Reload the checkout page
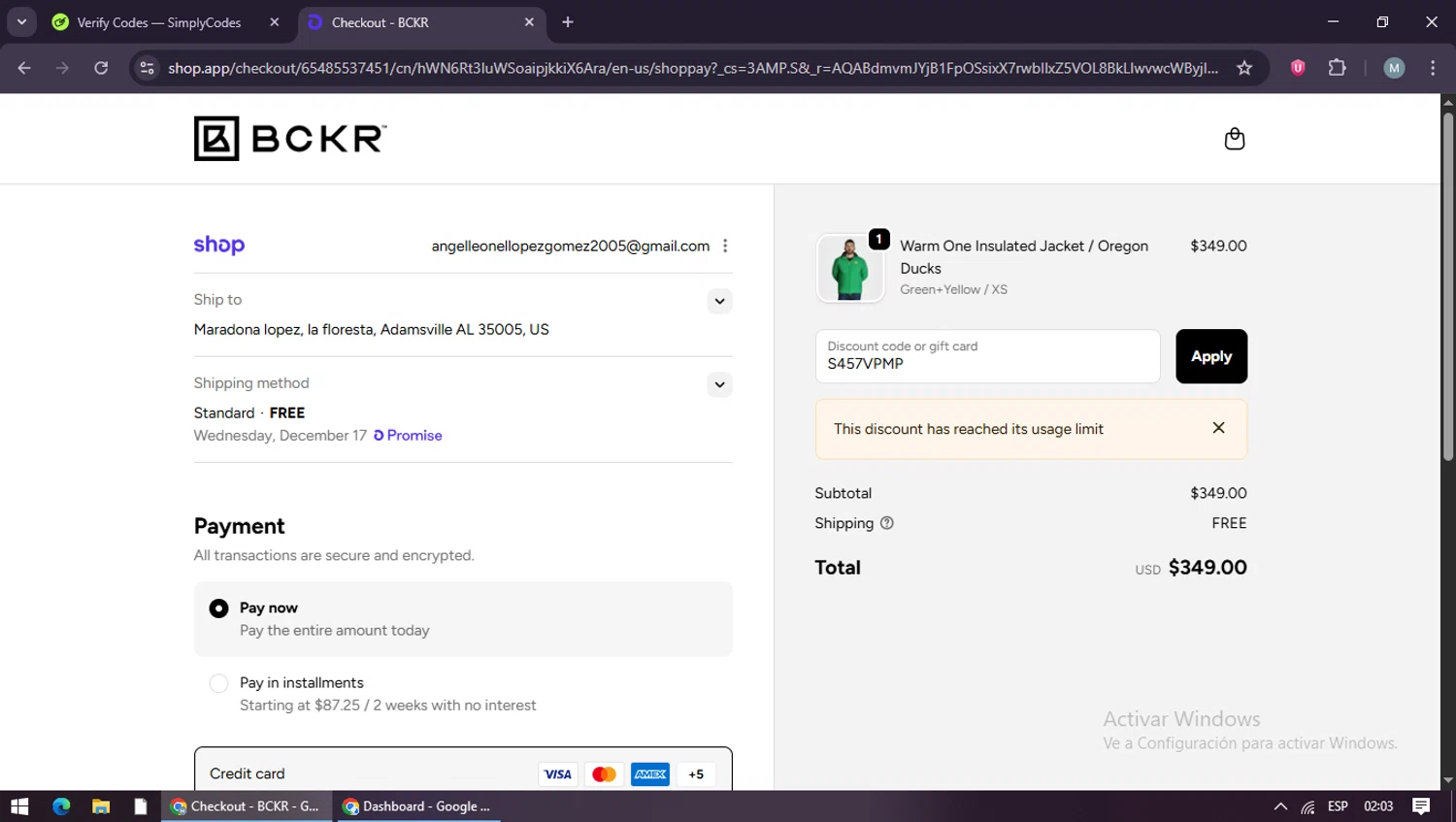 (101, 68)
